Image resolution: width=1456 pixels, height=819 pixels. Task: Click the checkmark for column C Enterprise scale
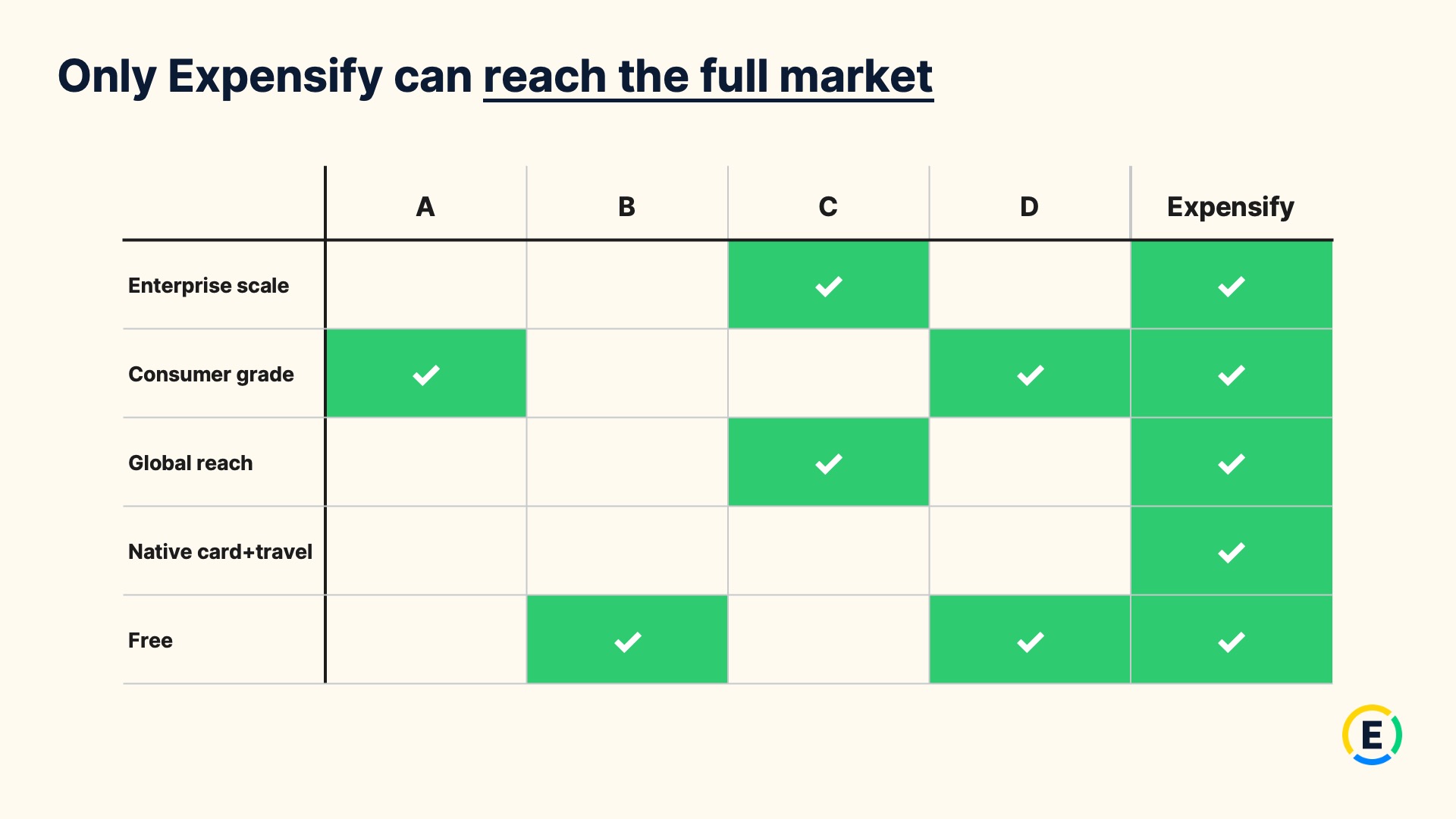(829, 287)
